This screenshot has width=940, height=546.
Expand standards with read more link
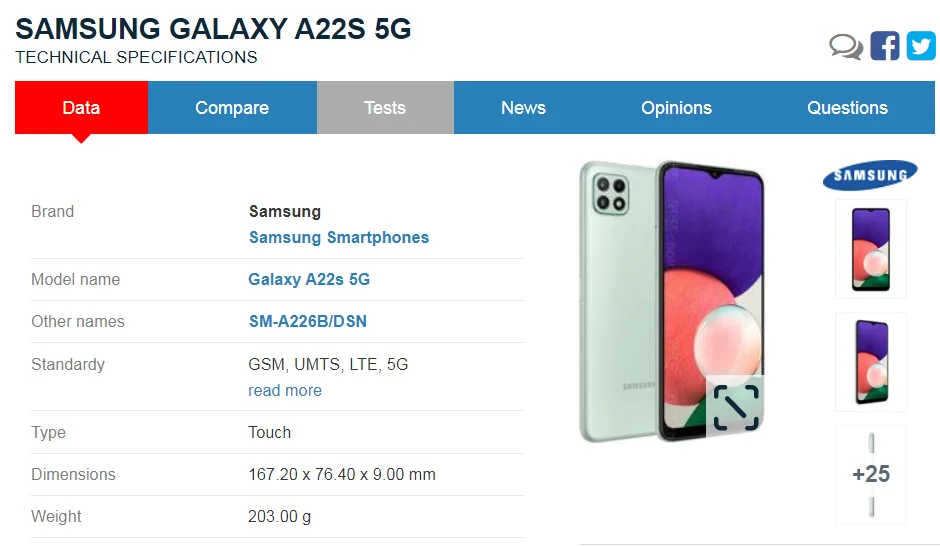(285, 390)
